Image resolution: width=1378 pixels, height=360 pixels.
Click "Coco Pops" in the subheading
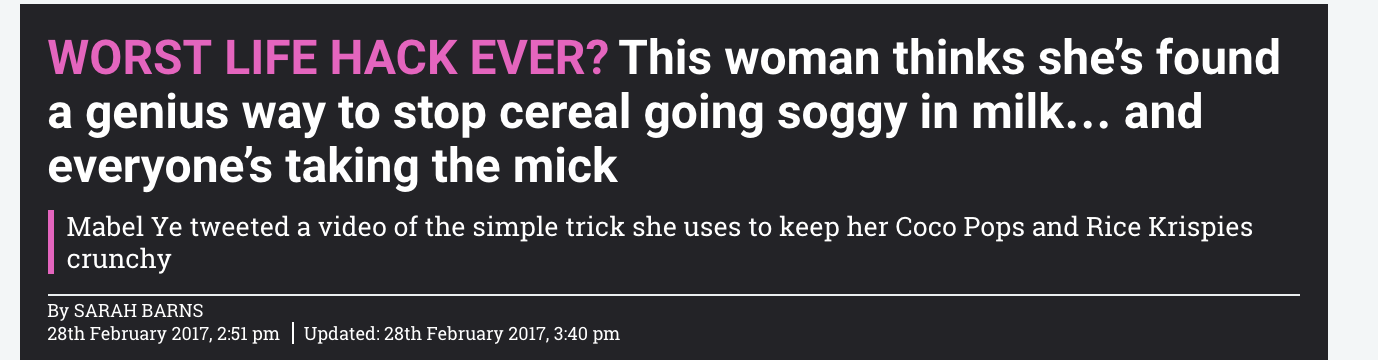[954, 227]
